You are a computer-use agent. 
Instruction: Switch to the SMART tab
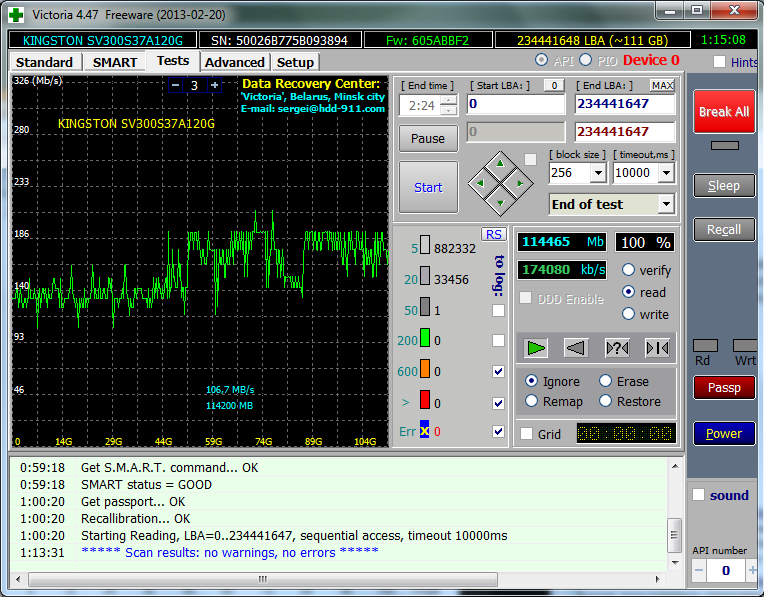tap(115, 62)
